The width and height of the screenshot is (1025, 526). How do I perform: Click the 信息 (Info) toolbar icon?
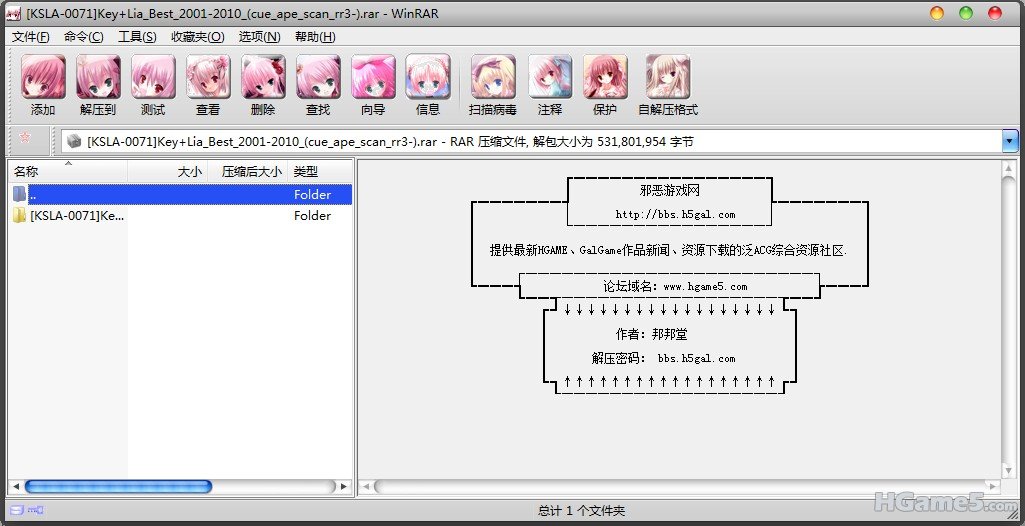(x=428, y=77)
